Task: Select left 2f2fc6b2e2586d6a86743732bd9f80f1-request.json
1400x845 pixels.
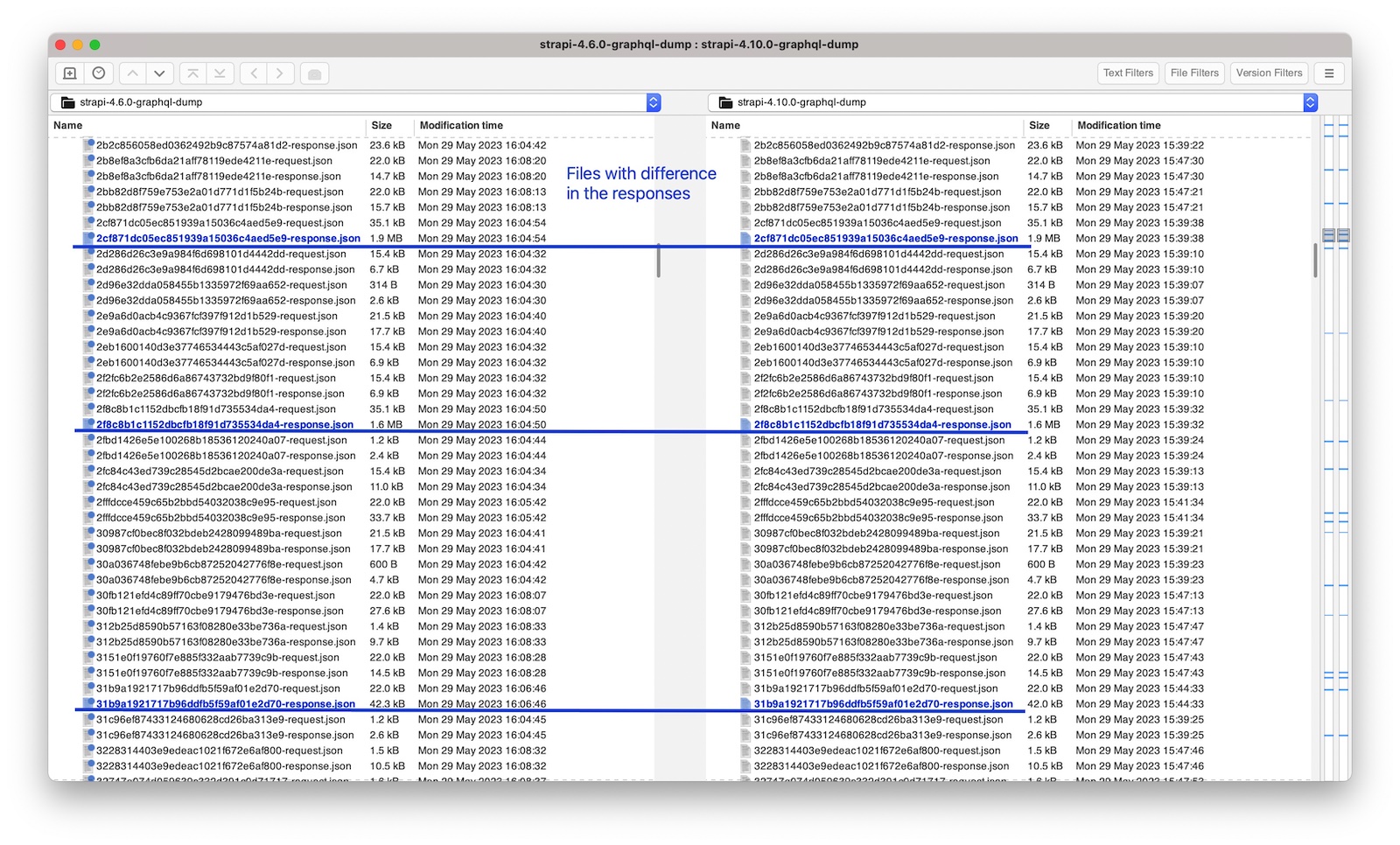Action: click(x=216, y=378)
